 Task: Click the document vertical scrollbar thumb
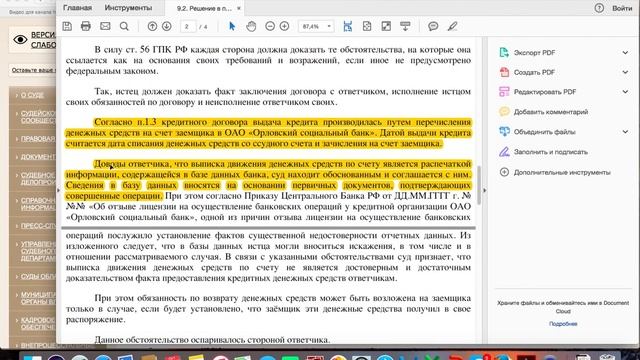479,184
